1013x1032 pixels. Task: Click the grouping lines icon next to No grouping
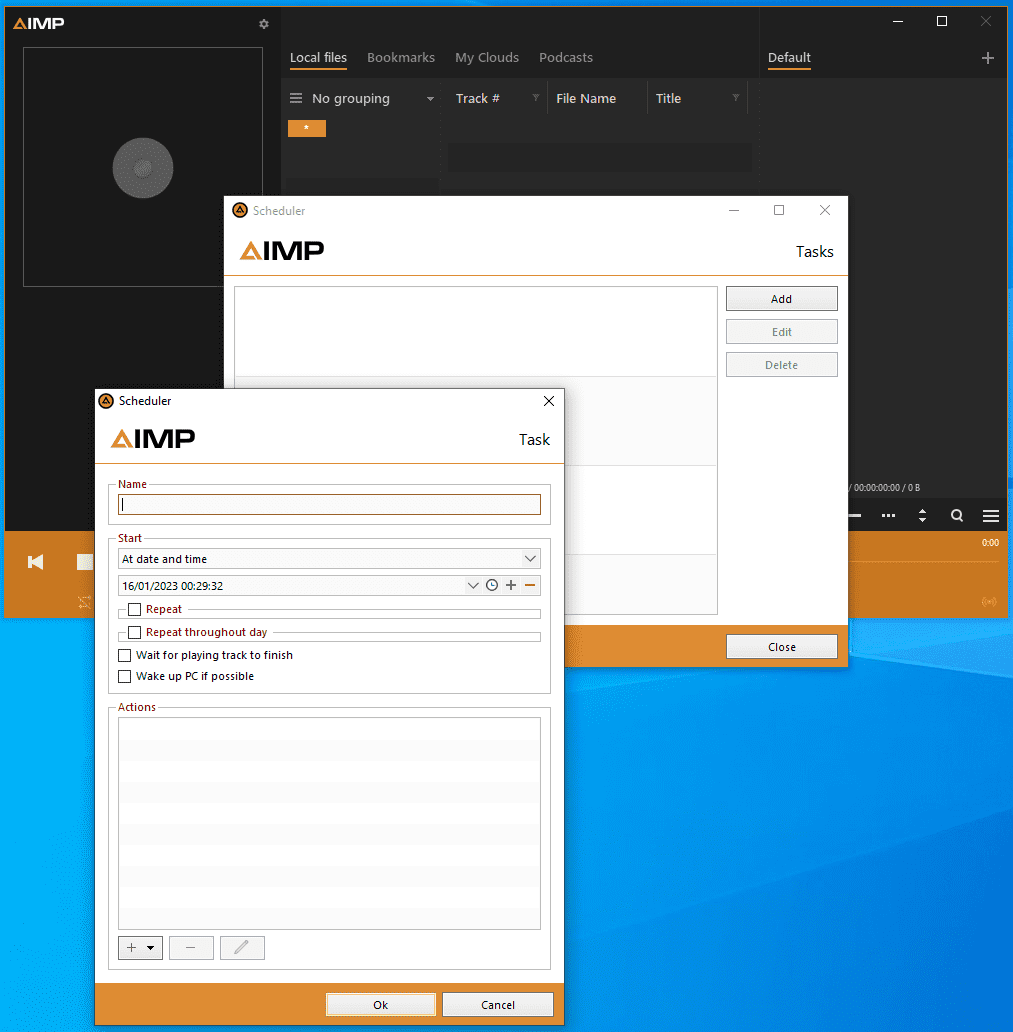tap(296, 98)
